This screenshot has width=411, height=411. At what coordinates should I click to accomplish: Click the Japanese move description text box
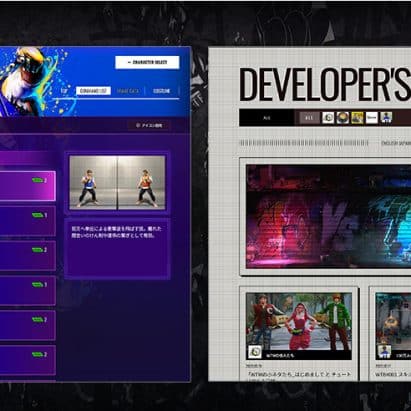click(117, 249)
